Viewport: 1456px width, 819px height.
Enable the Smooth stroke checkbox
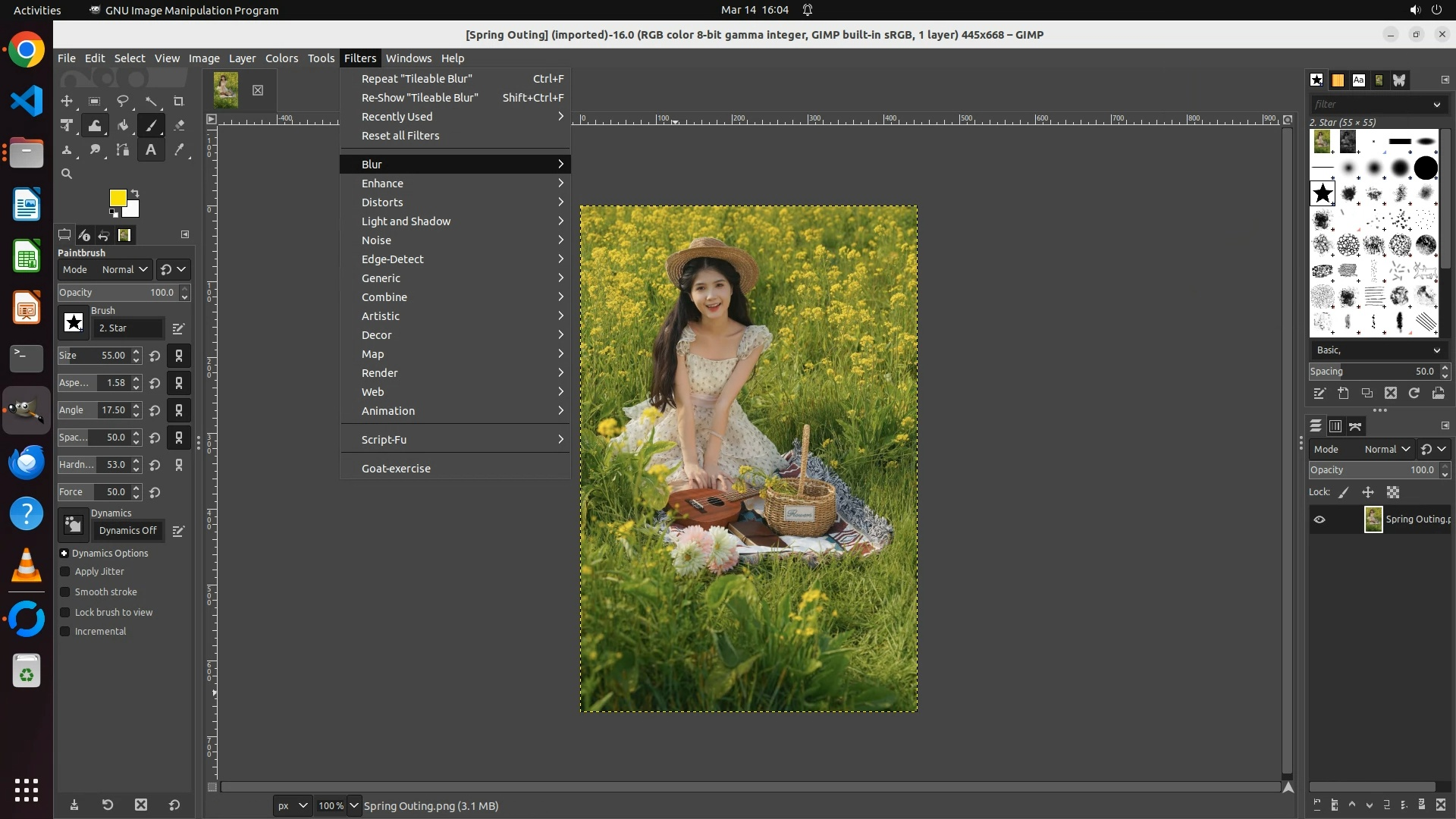(x=65, y=592)
